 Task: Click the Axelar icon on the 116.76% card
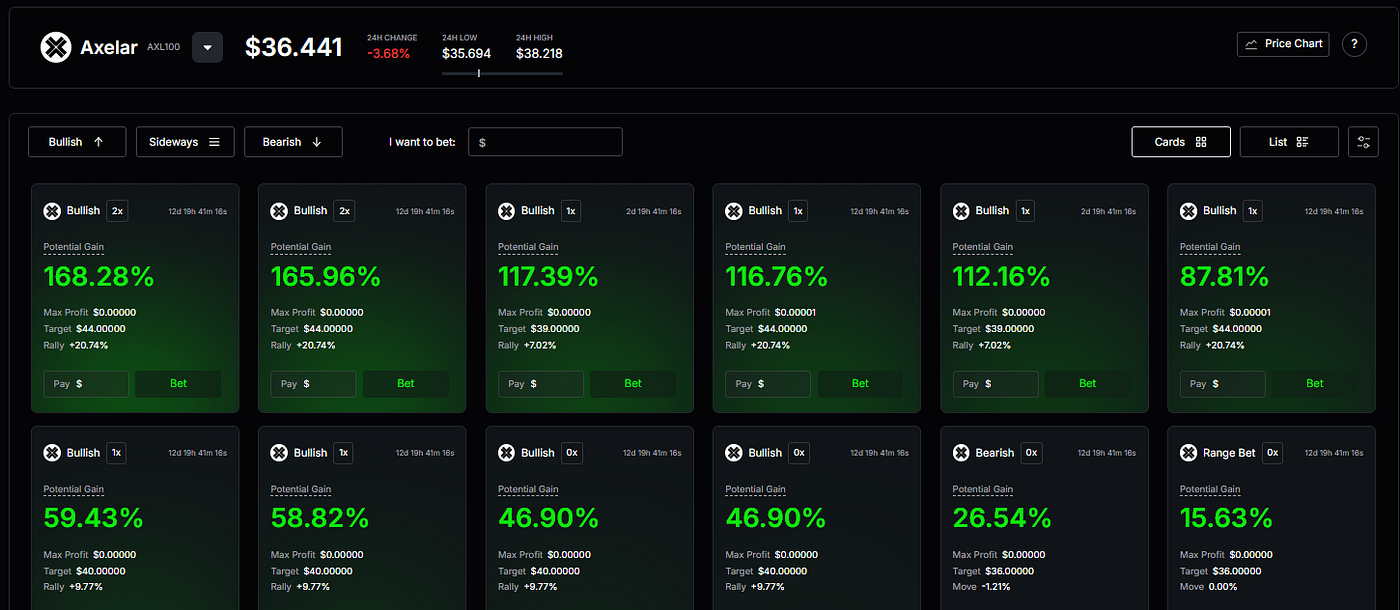click(734, 211)
